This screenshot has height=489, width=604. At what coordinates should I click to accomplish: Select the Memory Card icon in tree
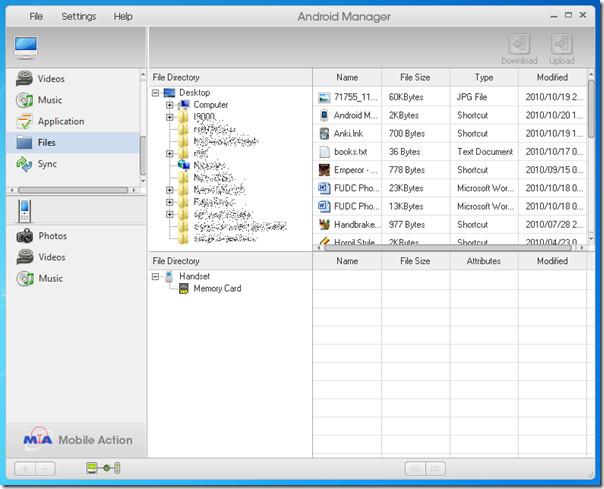tap(184, 289)
